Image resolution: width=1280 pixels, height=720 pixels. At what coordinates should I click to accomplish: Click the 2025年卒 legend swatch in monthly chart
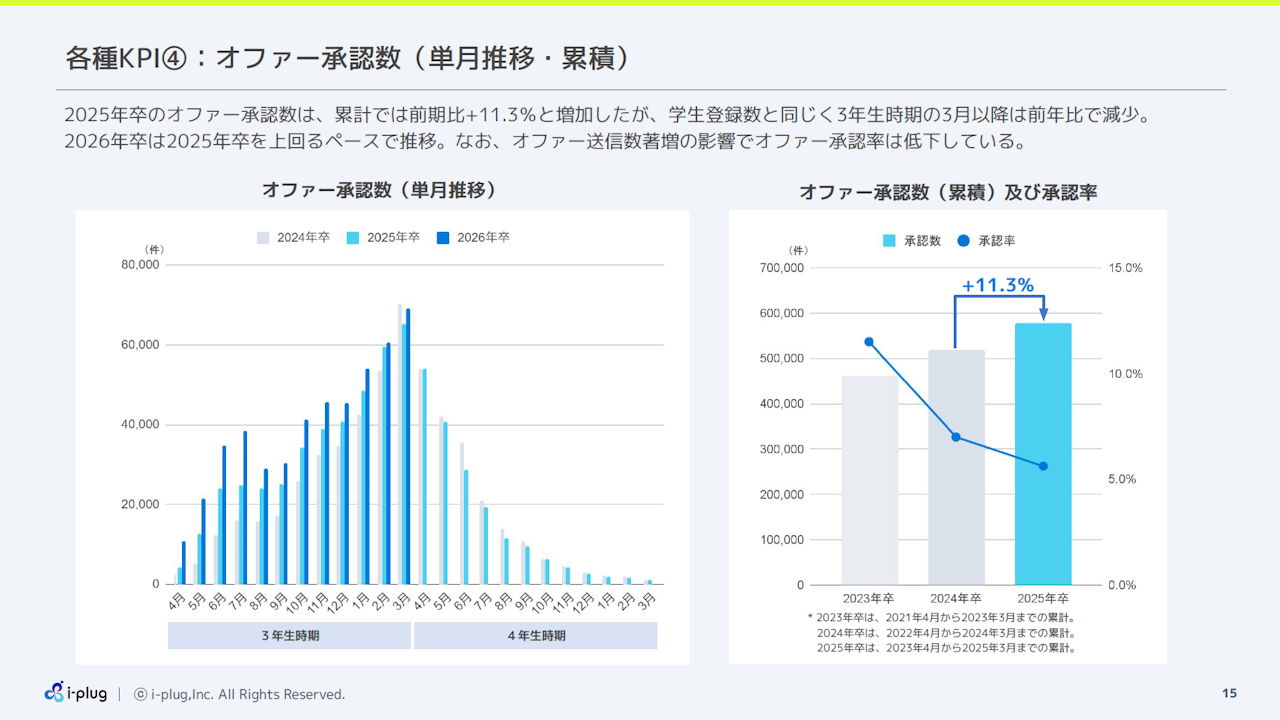(x=353, y=238)
